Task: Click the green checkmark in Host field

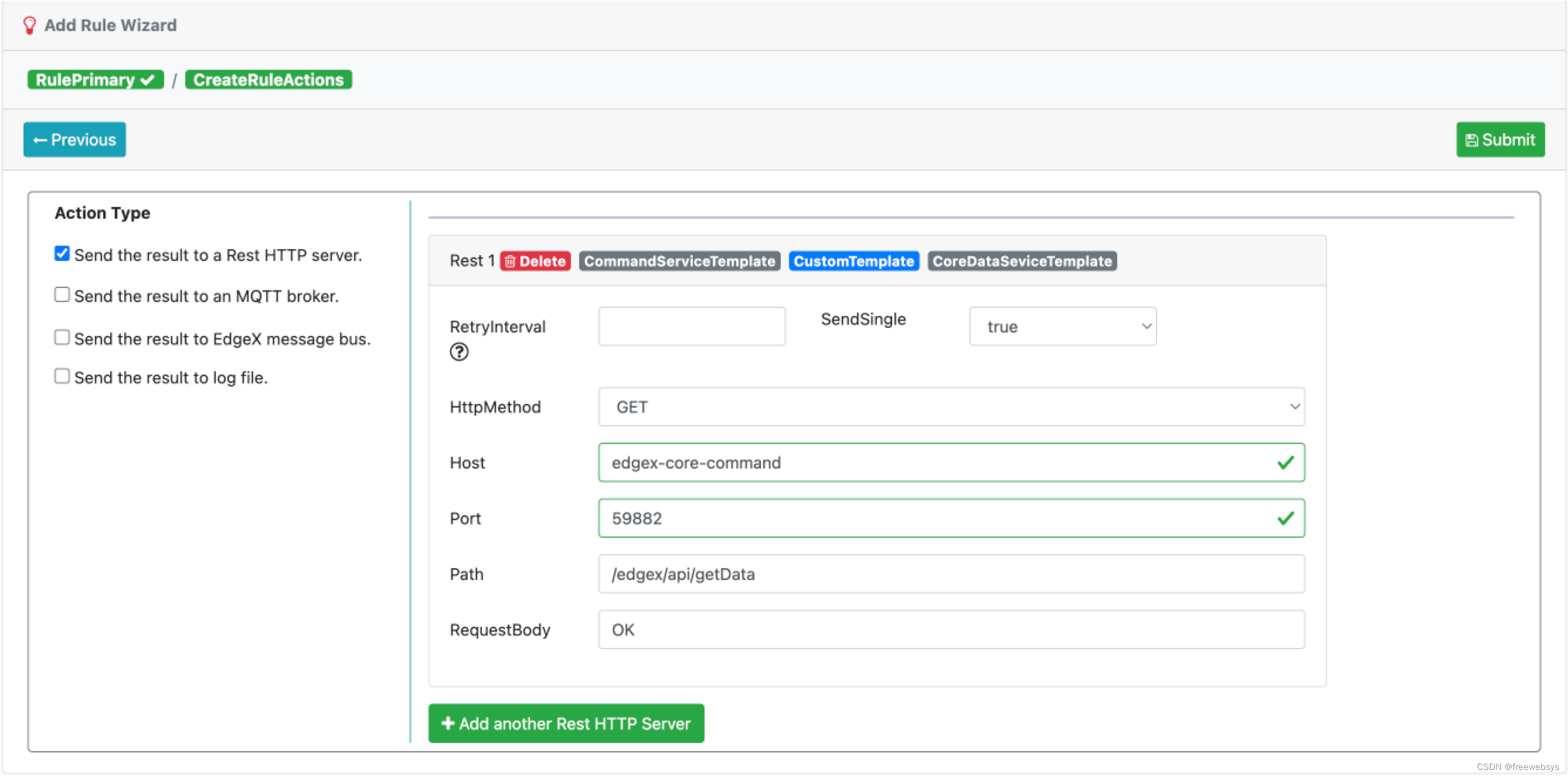Action: tap(1285, 463)
